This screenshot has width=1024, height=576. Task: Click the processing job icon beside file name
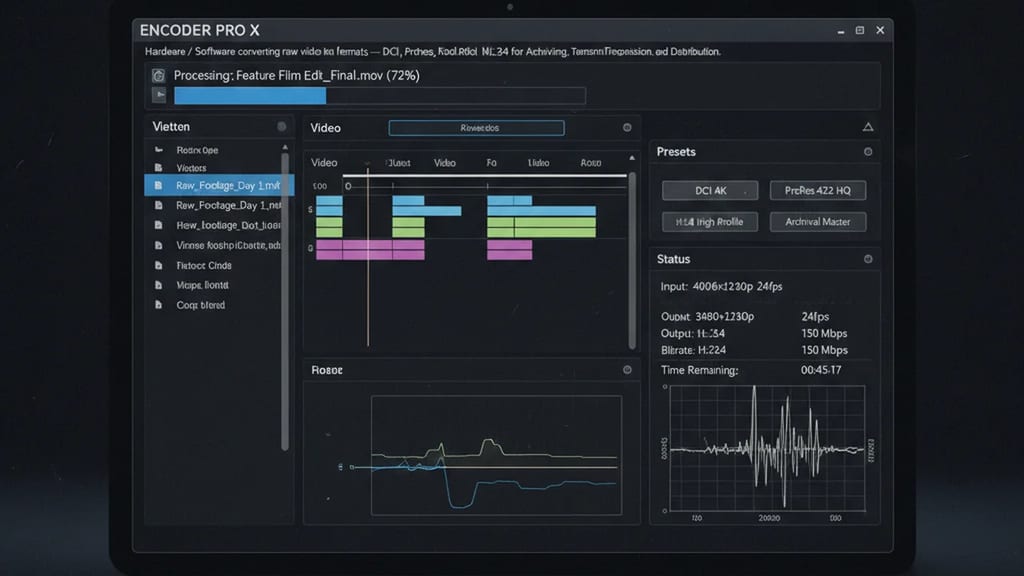(x=158, y=76)
